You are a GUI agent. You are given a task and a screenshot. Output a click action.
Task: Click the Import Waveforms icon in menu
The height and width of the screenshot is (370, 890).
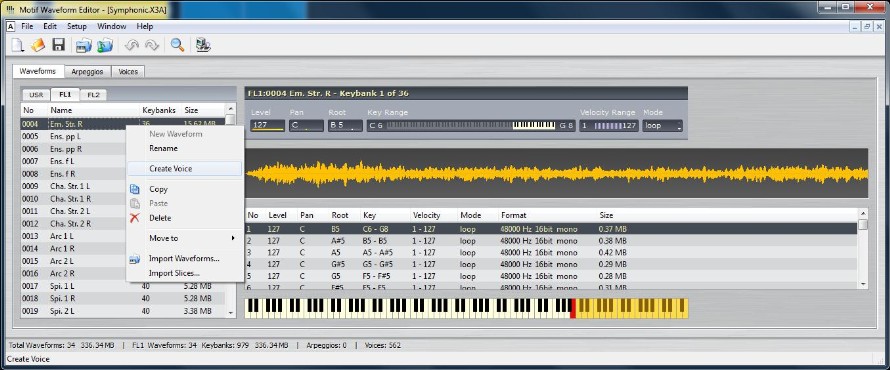[135, 259]
